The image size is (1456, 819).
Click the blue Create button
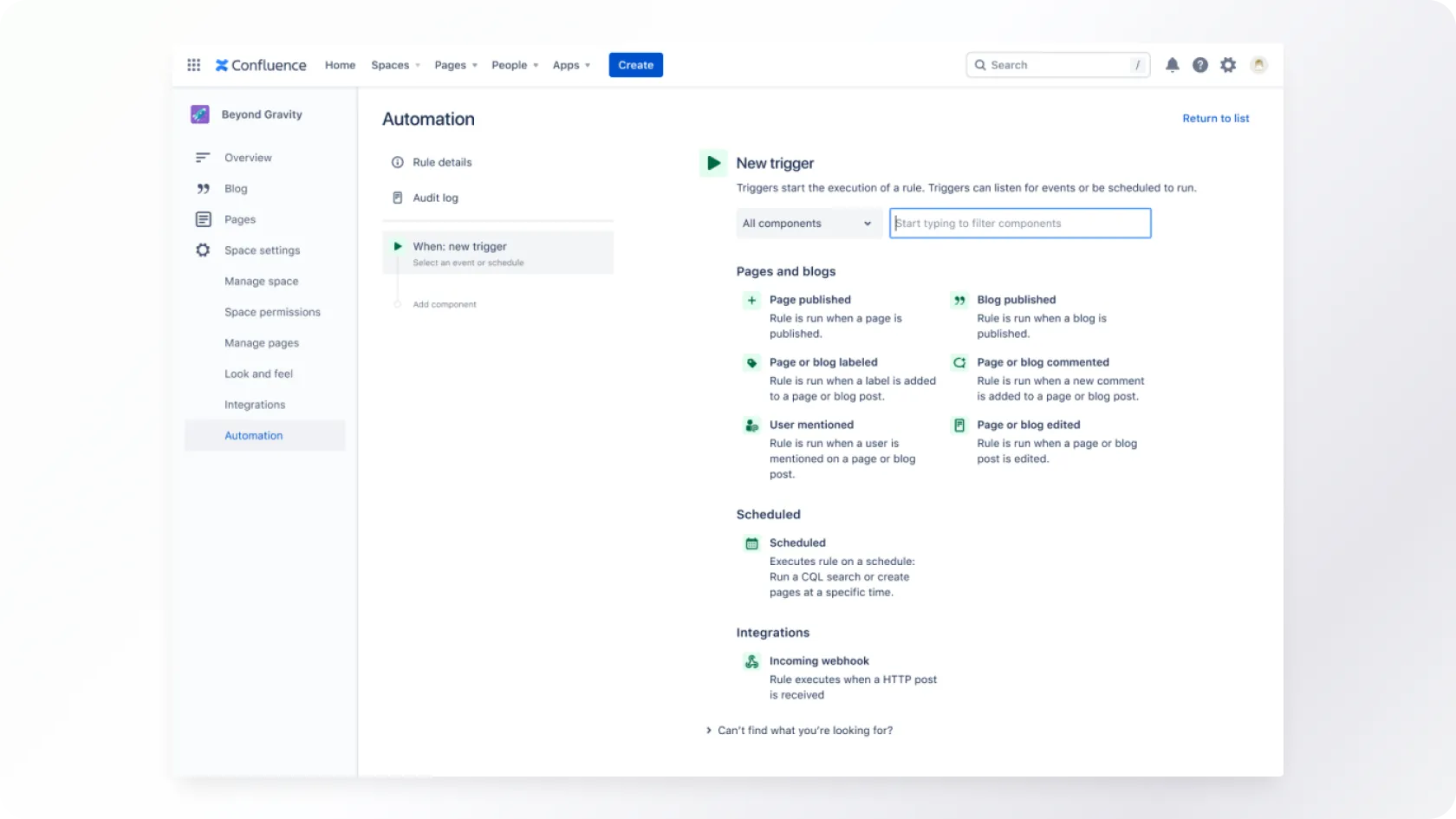click(635, 65)
